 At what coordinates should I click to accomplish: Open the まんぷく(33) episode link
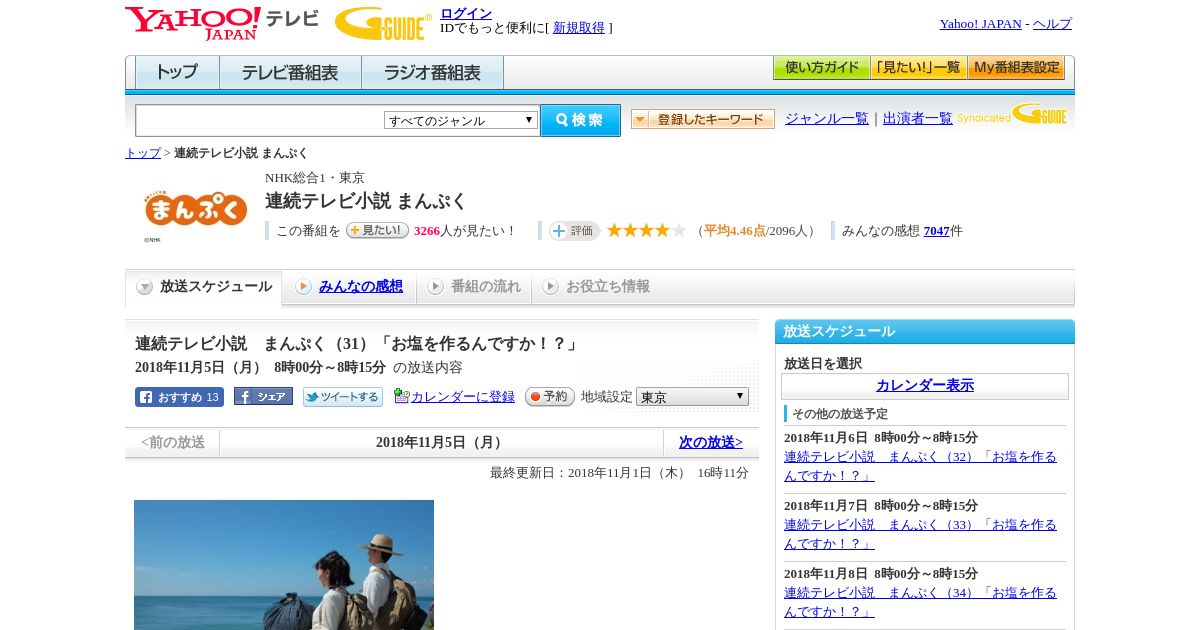[920, 534]
